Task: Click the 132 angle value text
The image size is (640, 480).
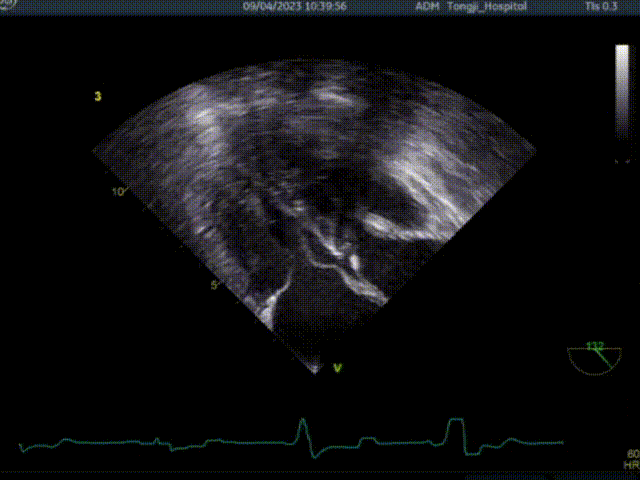Action: [595, 346]
